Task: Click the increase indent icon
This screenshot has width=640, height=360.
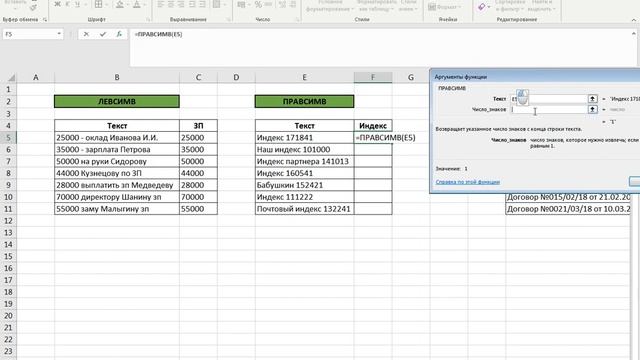Action: tap(202, 4)
